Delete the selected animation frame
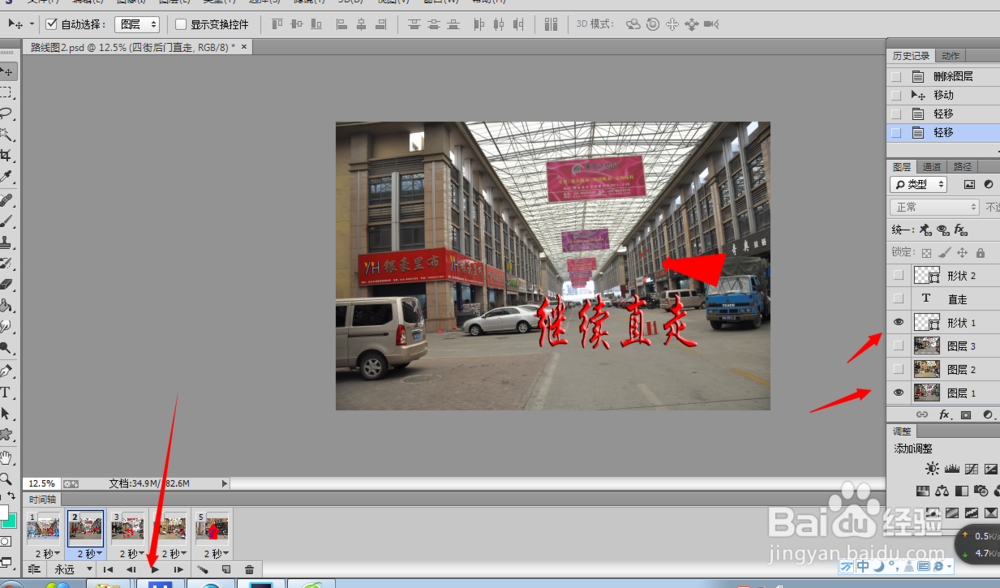Viewport: 1000px width, 588px height. coord(249,570)
